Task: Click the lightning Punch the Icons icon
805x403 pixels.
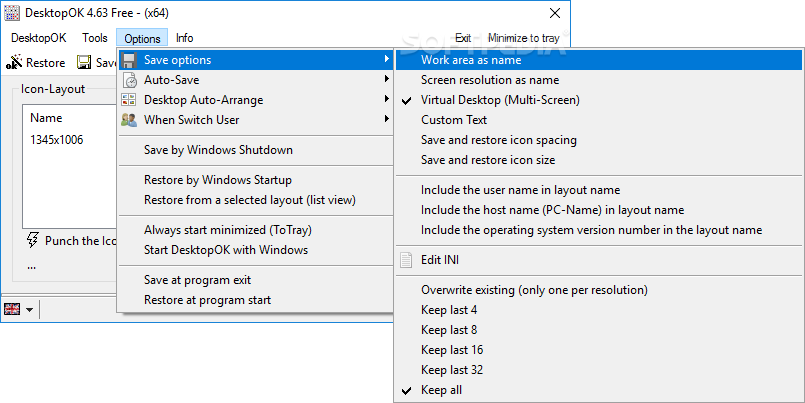Action: (x=33, y=240)
